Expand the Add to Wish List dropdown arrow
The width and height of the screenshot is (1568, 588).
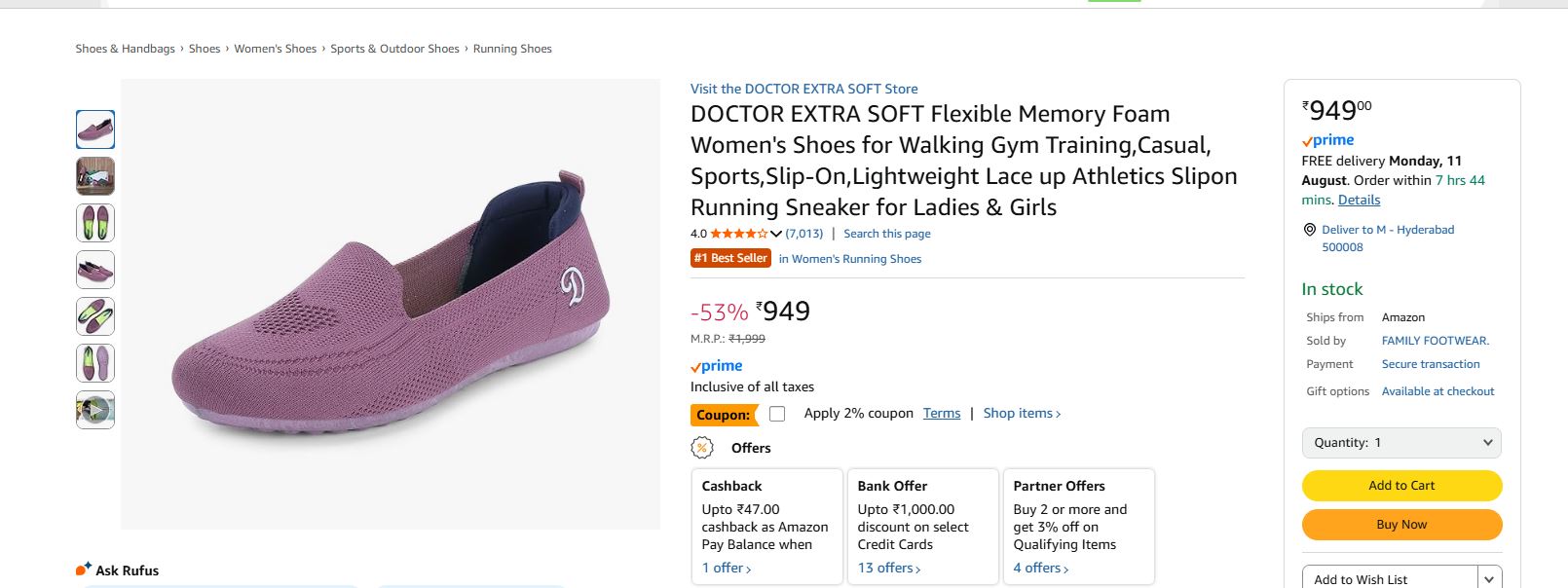pos(1488,576)
